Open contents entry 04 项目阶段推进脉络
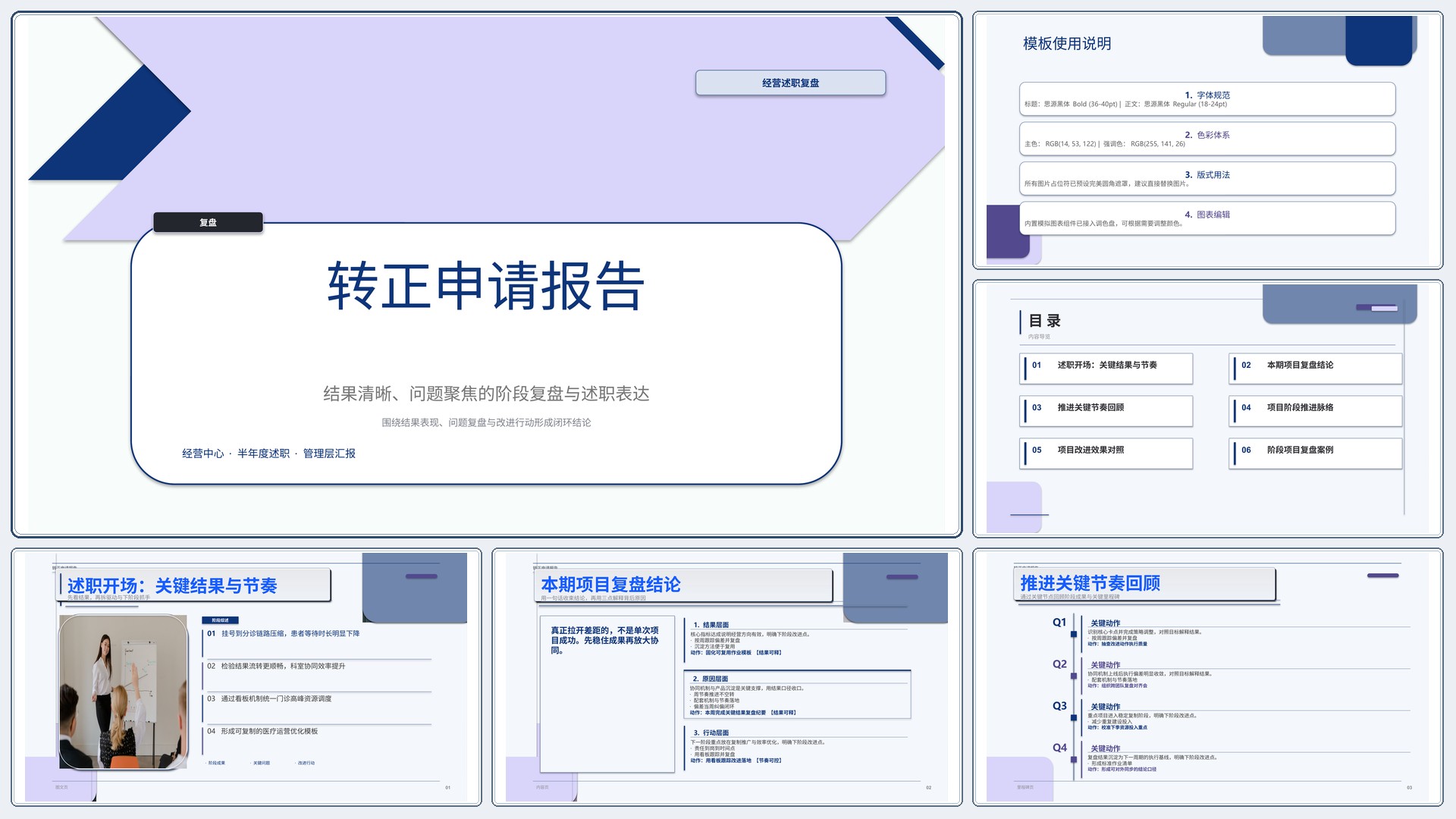The image size is (1456, 819). [x=1316, y=411]
